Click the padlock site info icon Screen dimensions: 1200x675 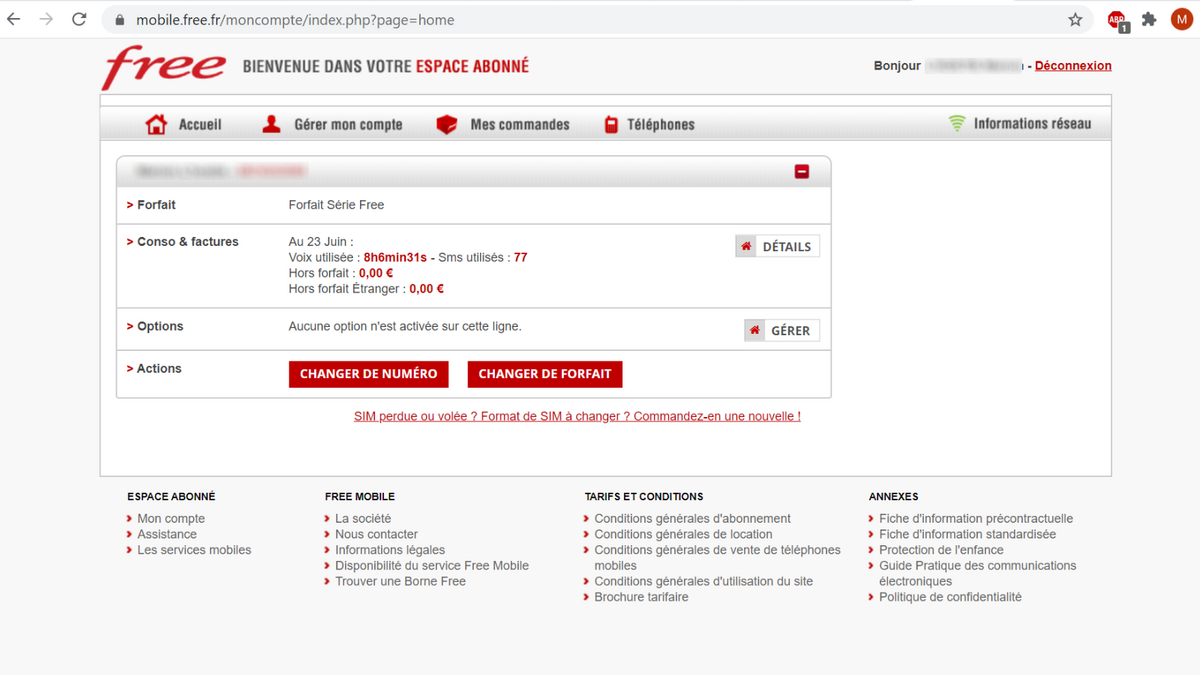point(119,20)
